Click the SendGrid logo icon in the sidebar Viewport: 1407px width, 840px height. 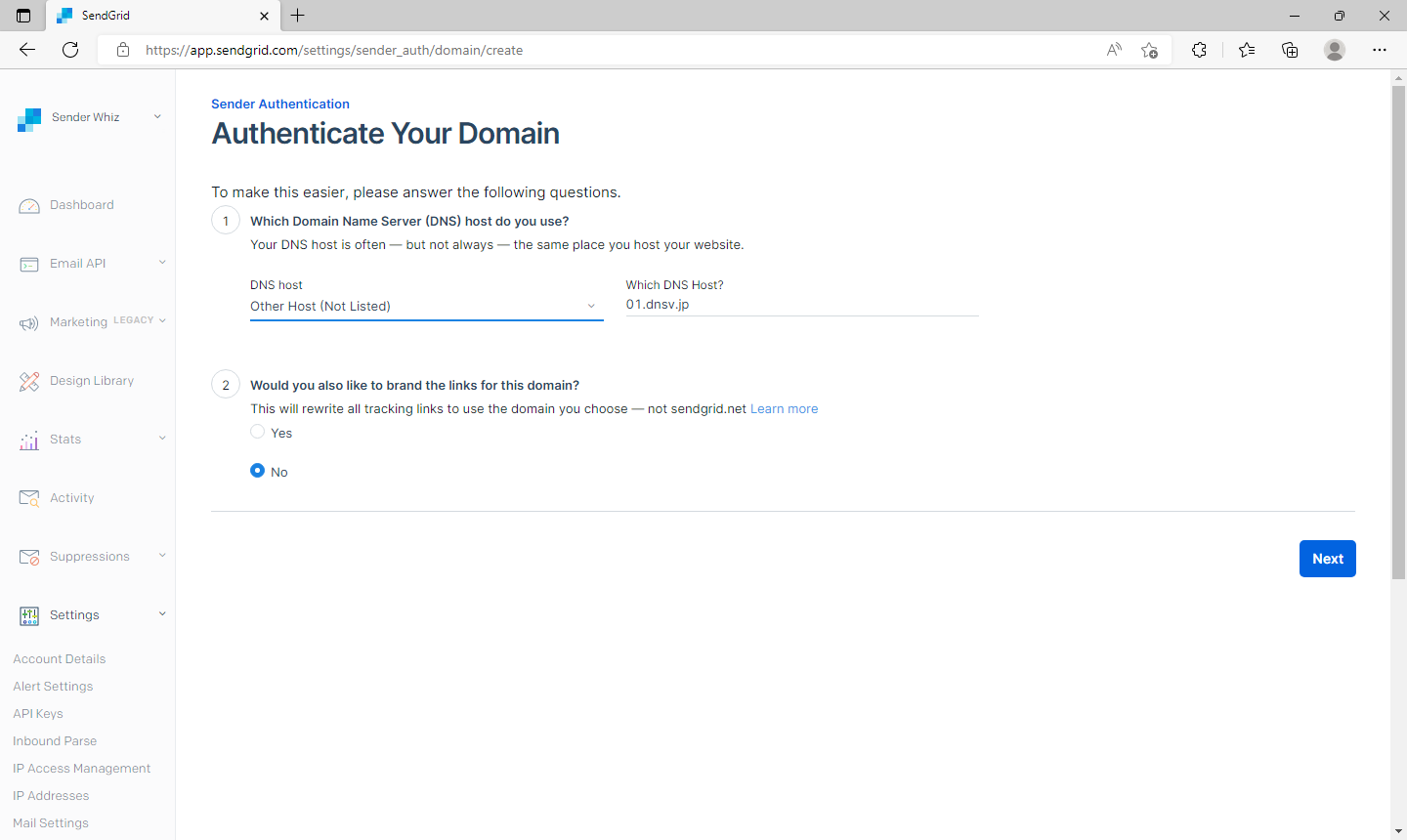29,119
